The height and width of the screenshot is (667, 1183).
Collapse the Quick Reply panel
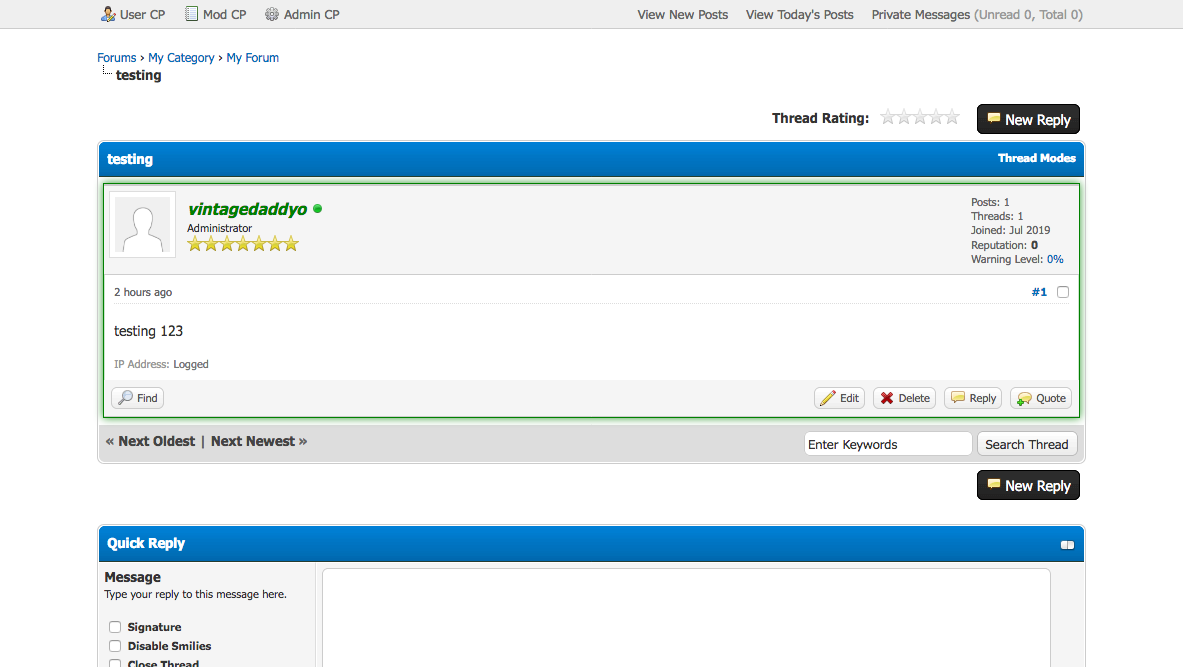(1067, 545)
